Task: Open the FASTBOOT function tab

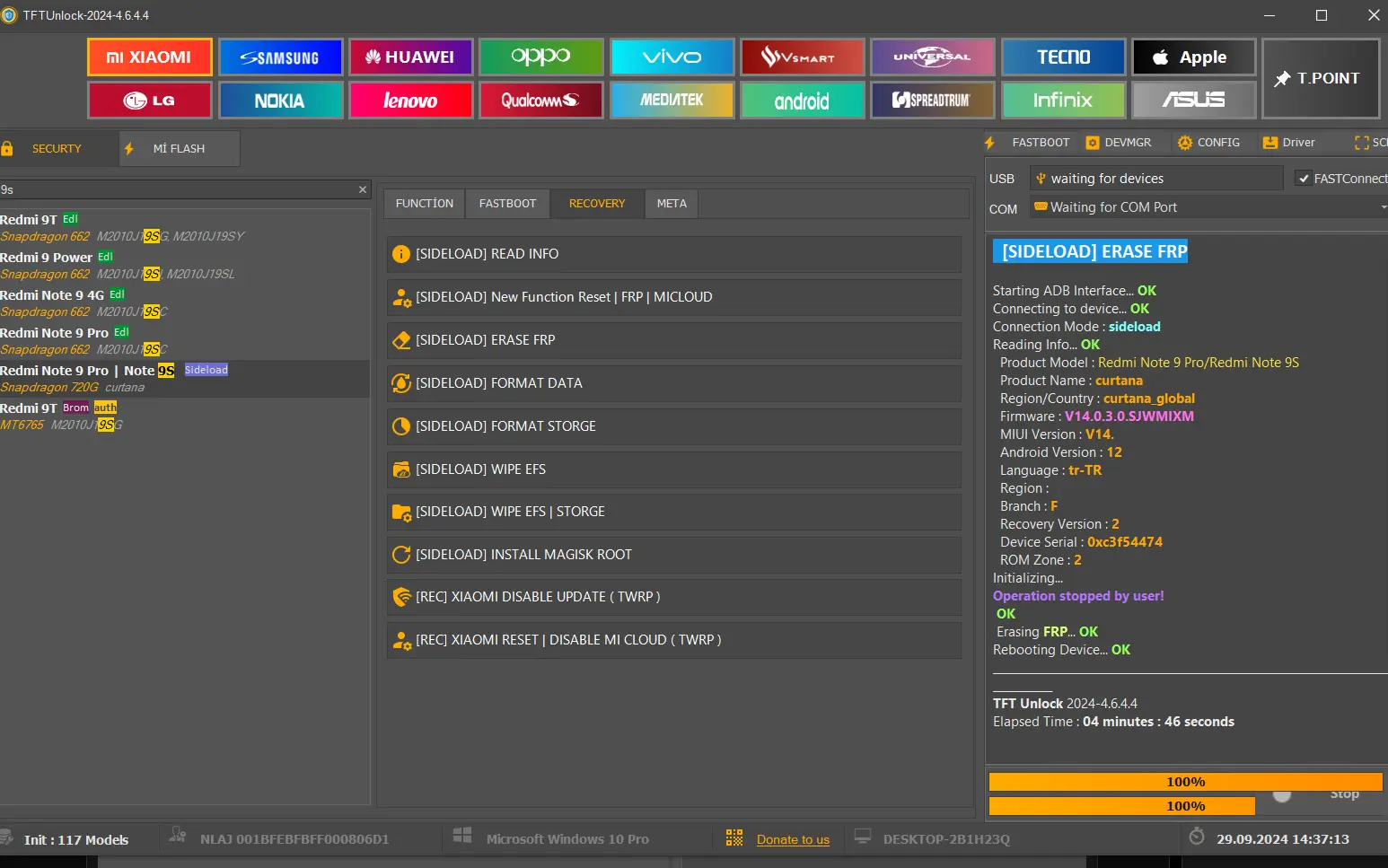Action: (x=507, y=204)
